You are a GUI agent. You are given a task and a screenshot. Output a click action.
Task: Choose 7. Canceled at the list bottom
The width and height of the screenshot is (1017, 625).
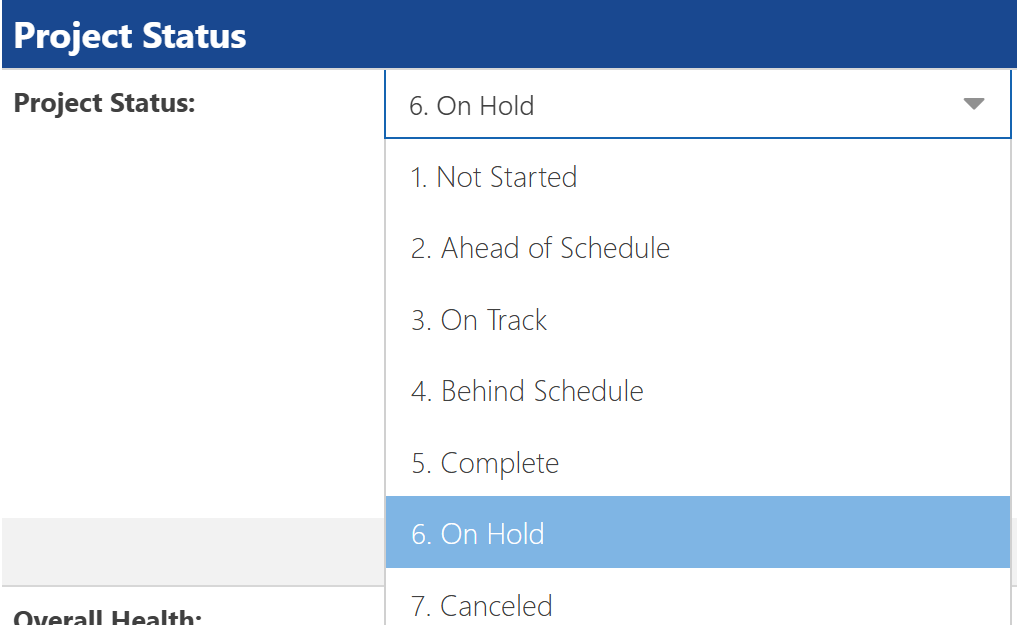[x=698, y=600]
